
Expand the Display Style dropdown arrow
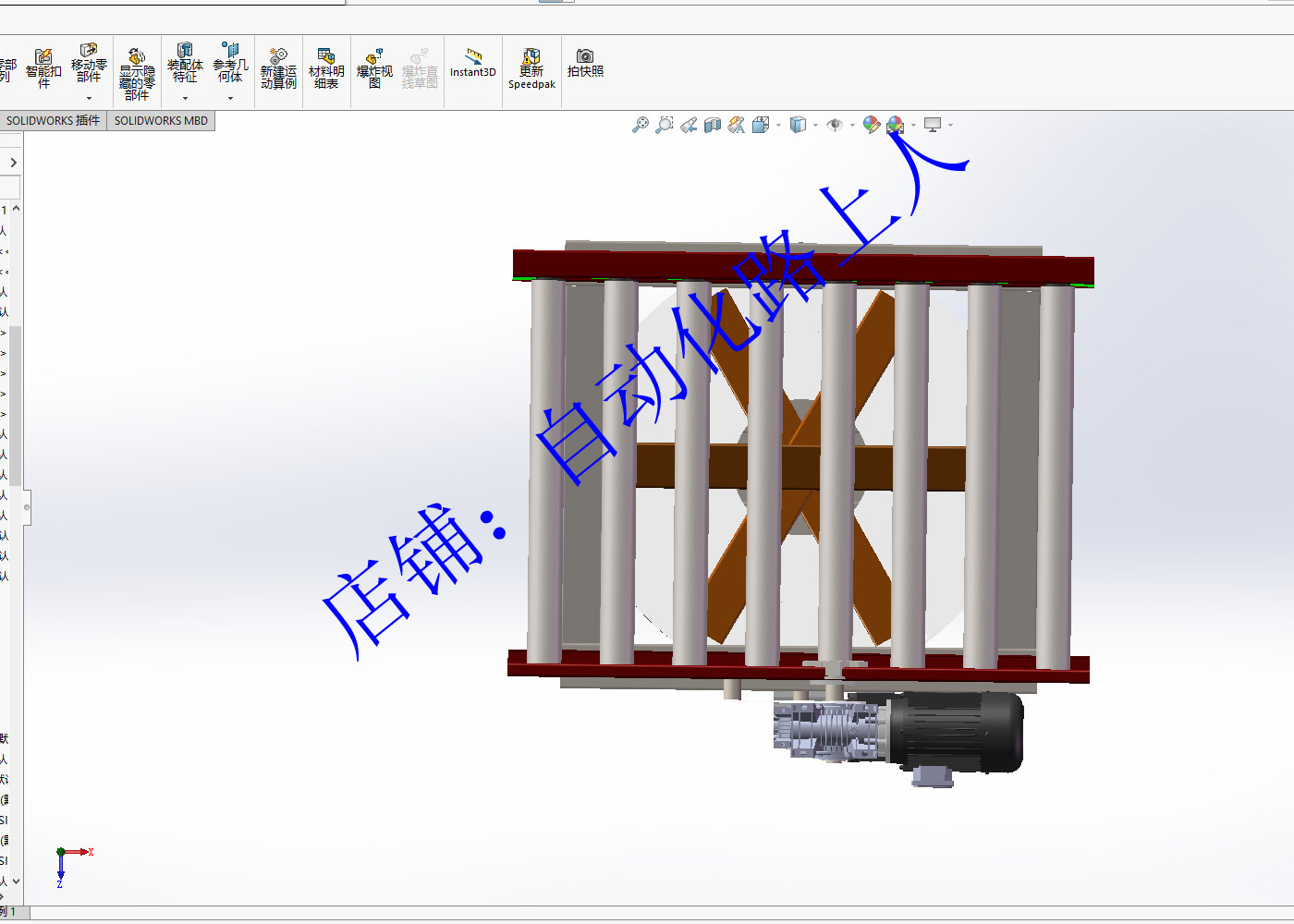(813, 126)
